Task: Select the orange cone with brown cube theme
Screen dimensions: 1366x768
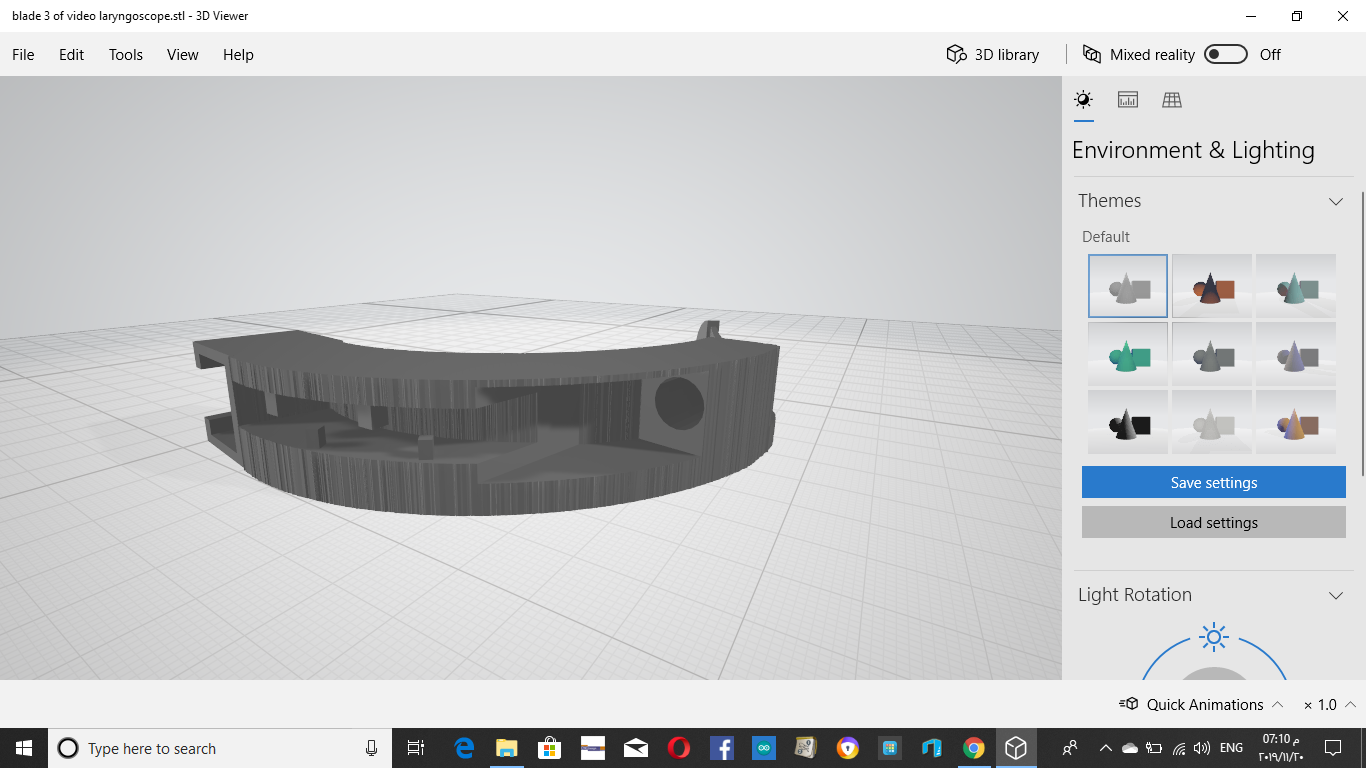Action: tap(1296, 422)
